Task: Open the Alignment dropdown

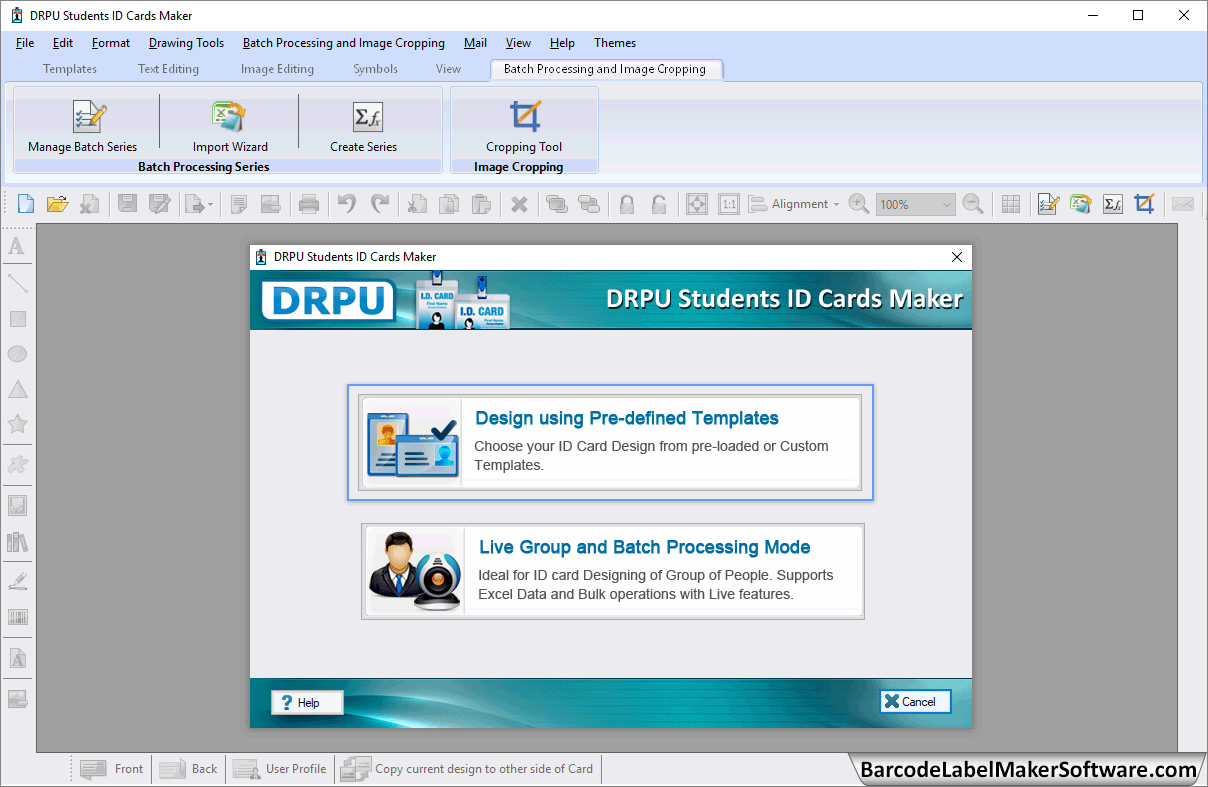Action: coord(794,204)
